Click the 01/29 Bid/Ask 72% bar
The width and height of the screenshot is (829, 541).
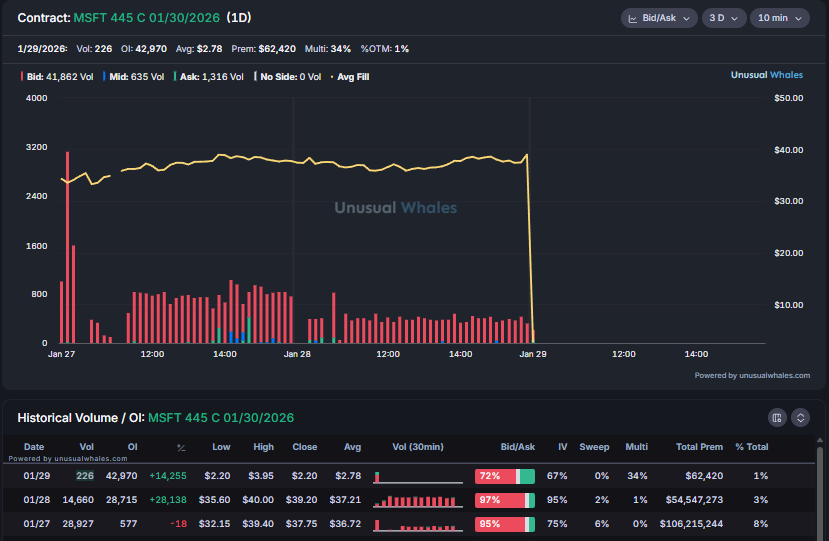click(504, 476)
